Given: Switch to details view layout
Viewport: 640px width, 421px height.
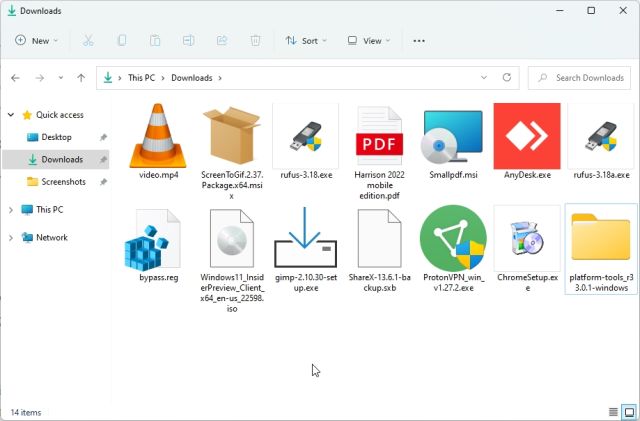Looking at the screenshot, I should 613,412.
